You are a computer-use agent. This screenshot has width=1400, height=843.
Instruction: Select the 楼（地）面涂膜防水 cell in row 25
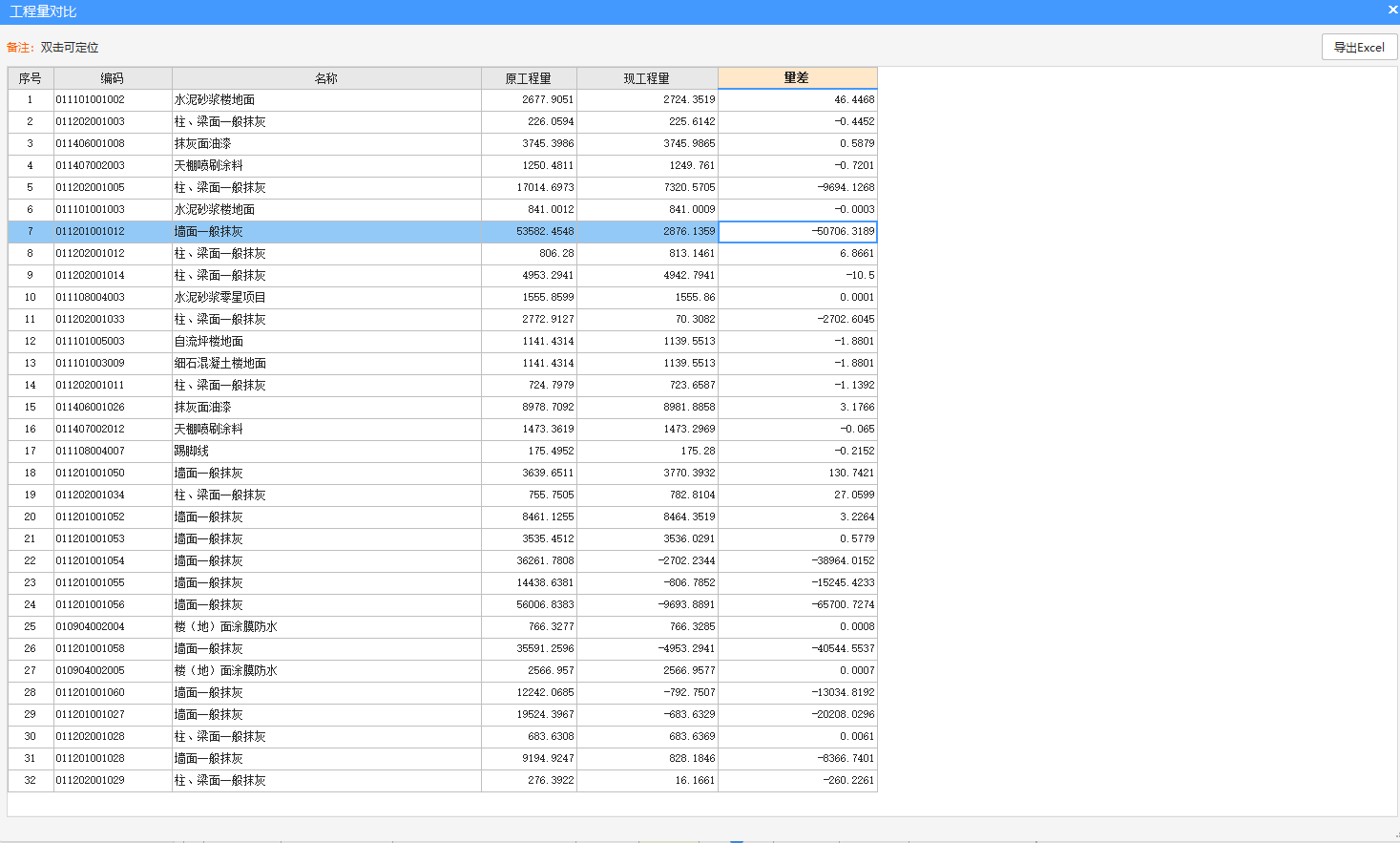326,626
